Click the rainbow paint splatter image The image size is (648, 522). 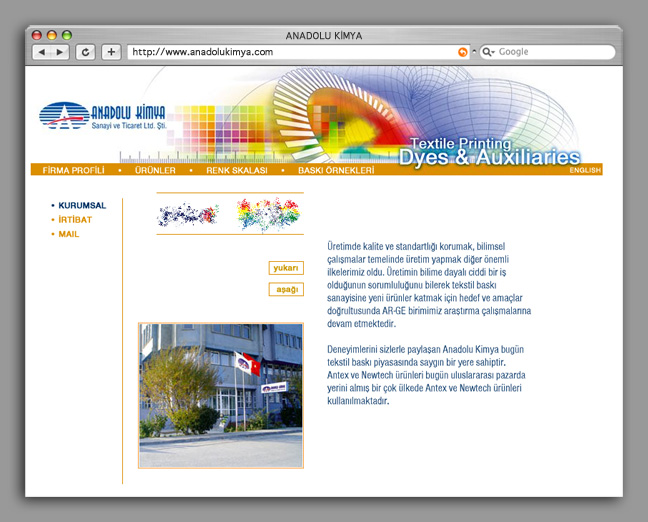(x=268, y=214)
